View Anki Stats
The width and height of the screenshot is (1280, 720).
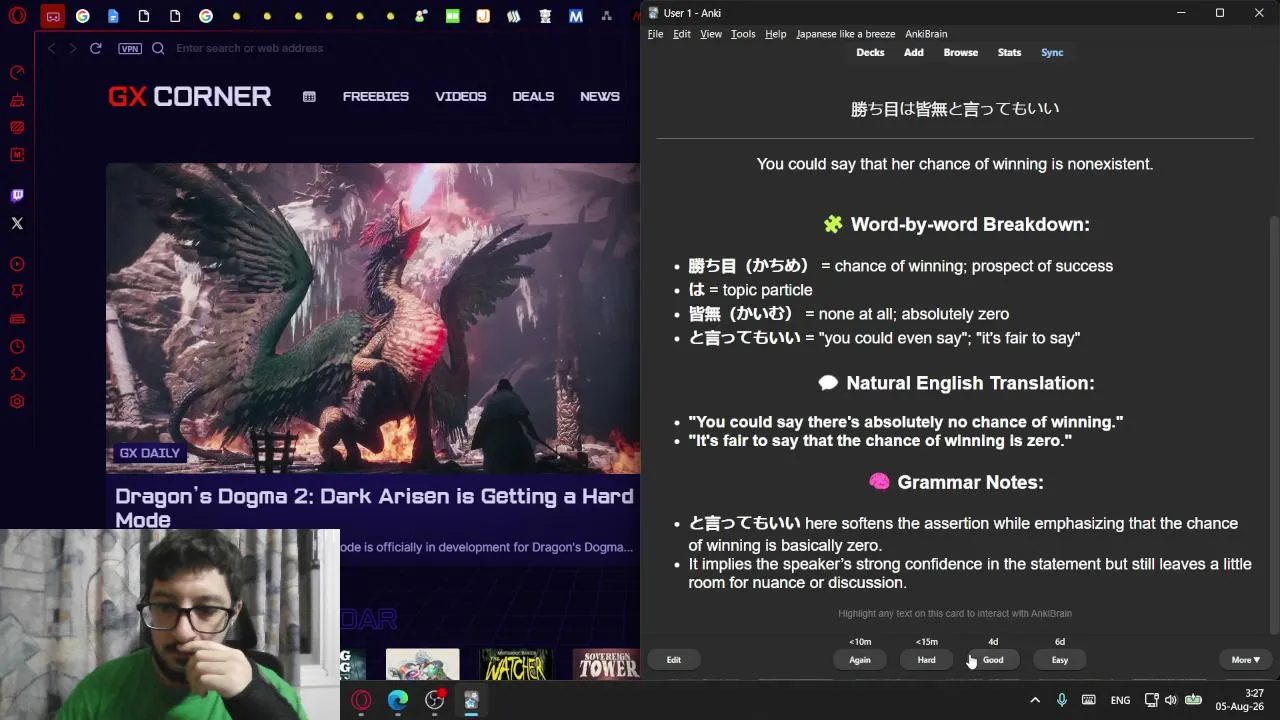(1010, 53)
